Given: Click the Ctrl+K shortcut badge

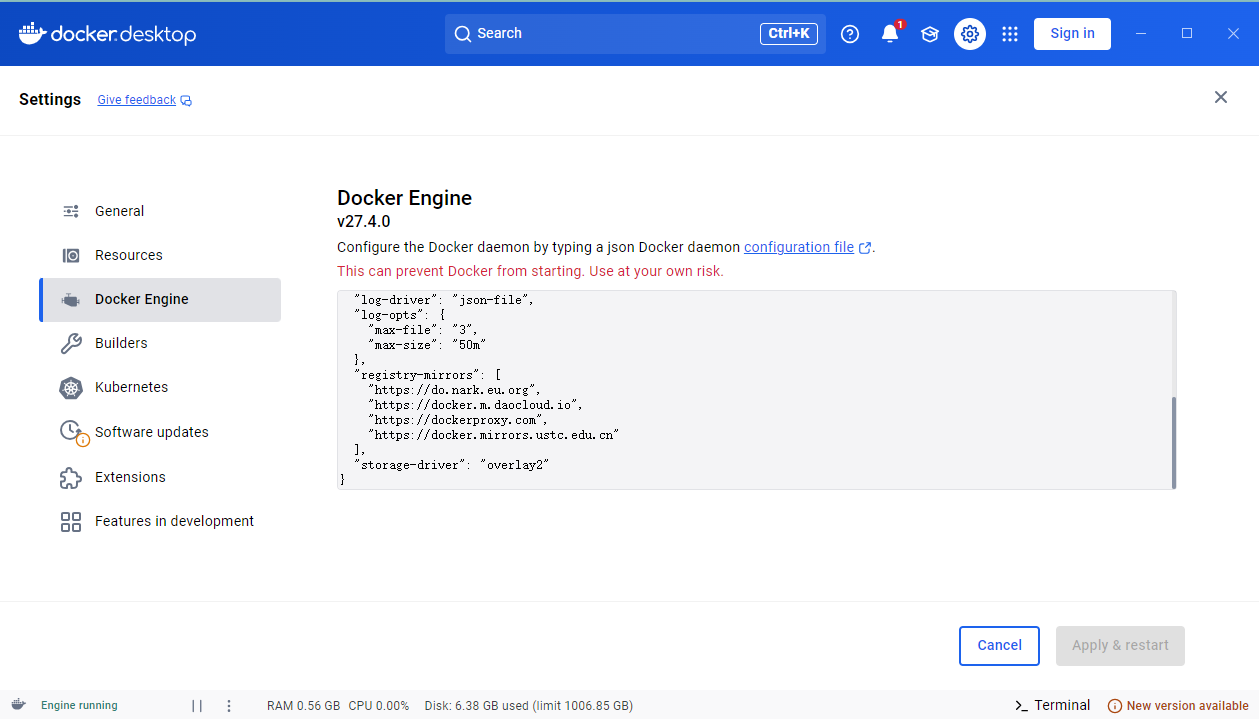Looking at the screenshot, I should 789,34.
